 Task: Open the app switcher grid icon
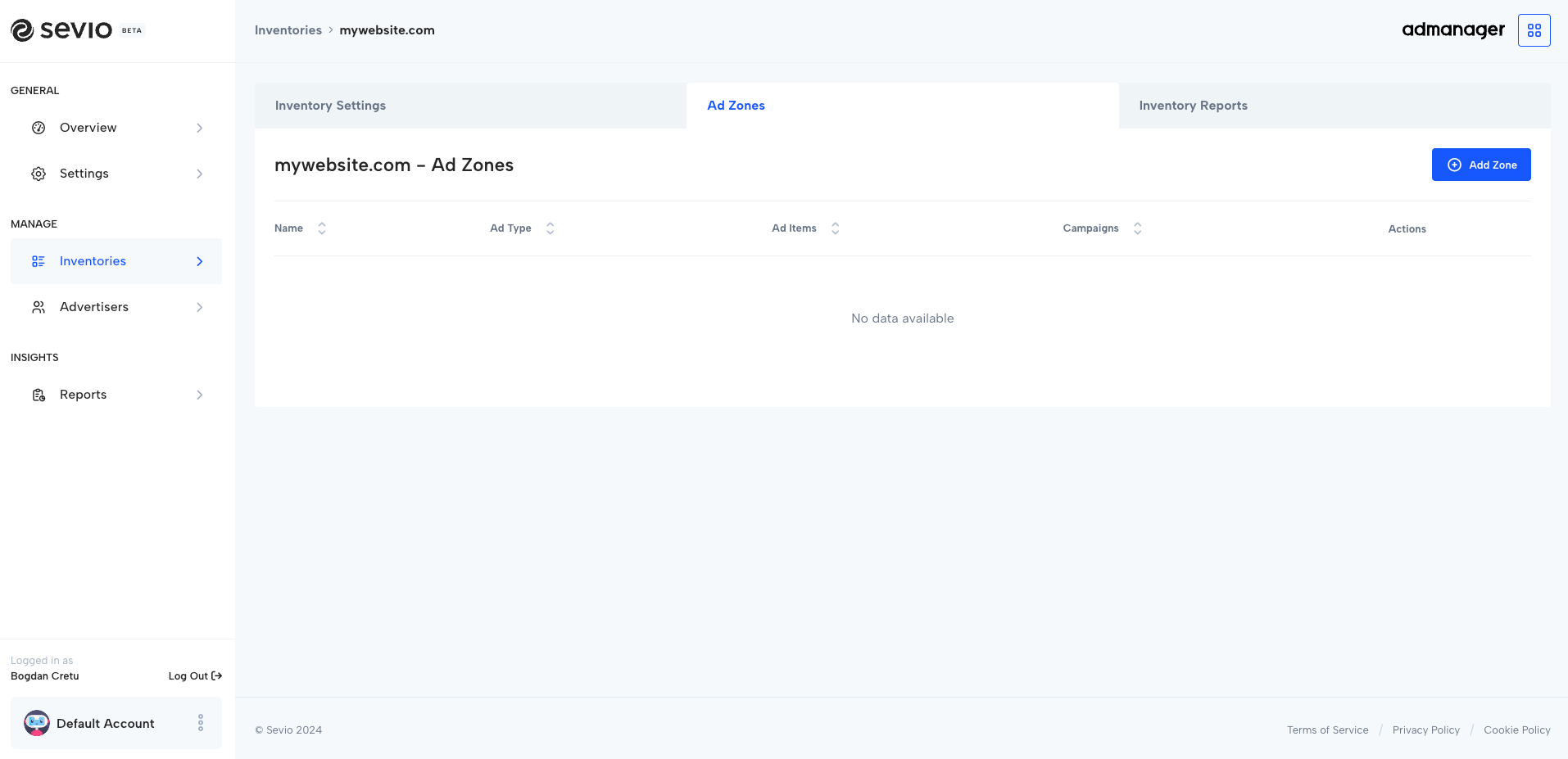[1534, 29]
